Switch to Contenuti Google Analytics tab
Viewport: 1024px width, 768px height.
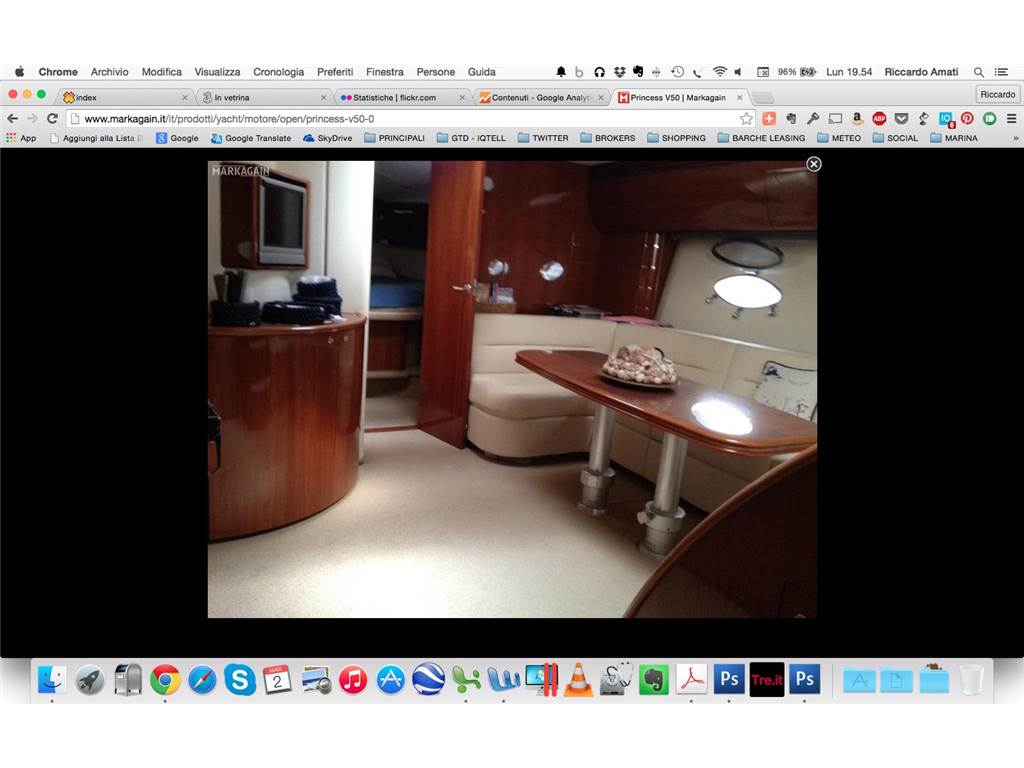(x=541, y=97)
